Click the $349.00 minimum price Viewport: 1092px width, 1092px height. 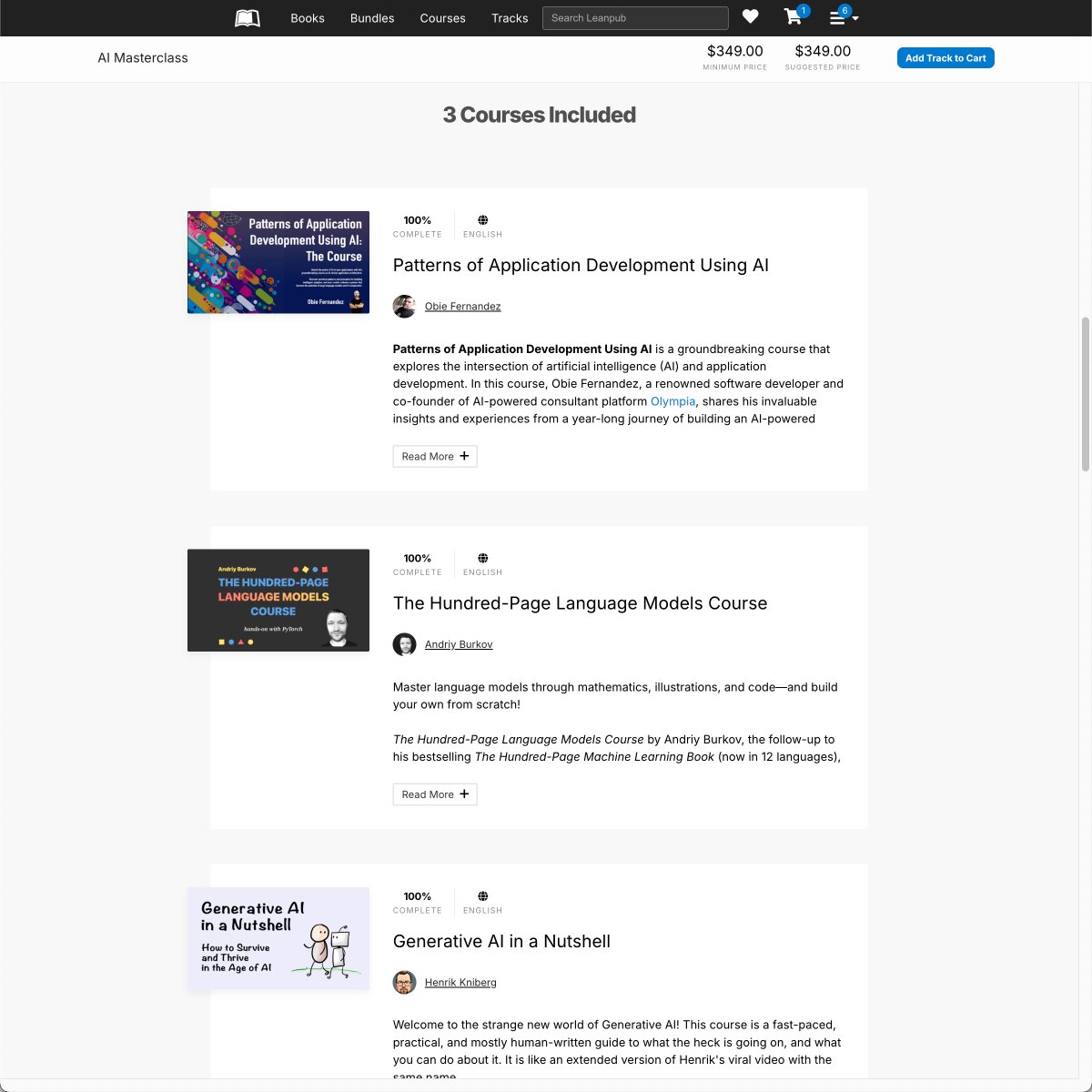(735, 51)
